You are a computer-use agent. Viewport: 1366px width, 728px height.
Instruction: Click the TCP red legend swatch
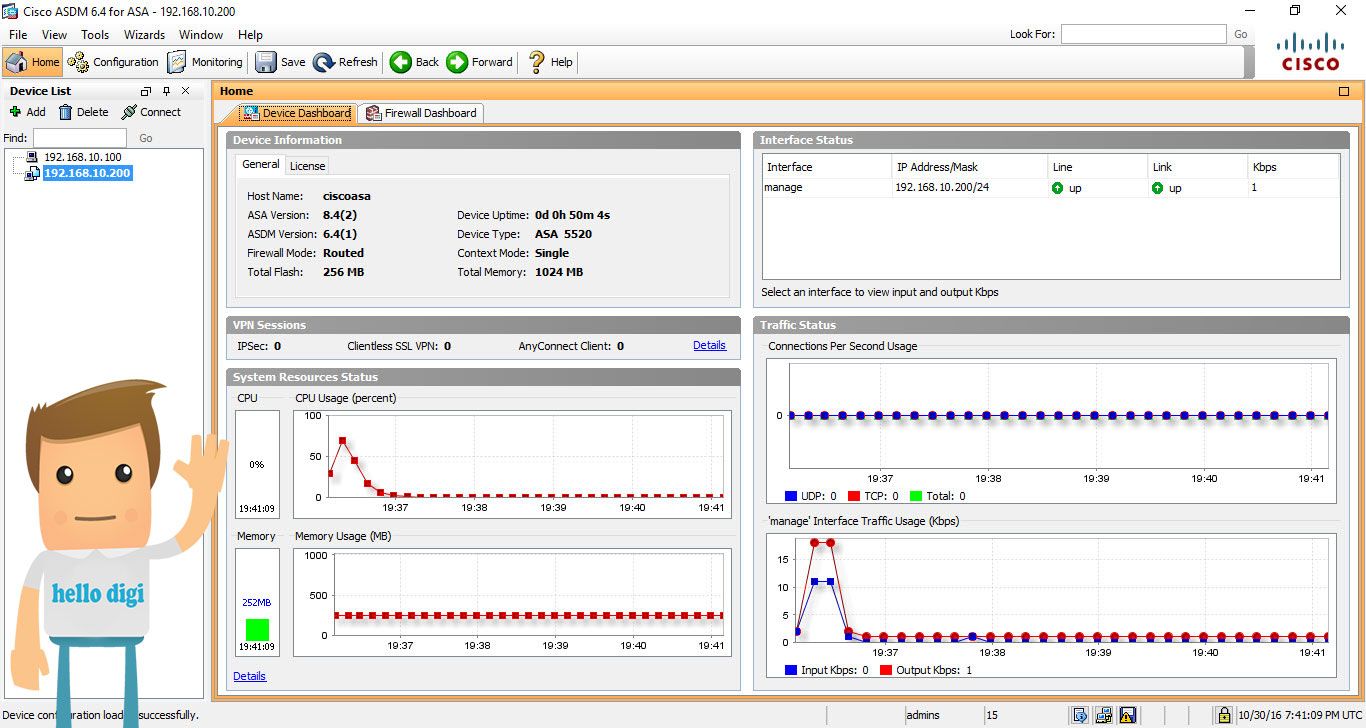853,496
